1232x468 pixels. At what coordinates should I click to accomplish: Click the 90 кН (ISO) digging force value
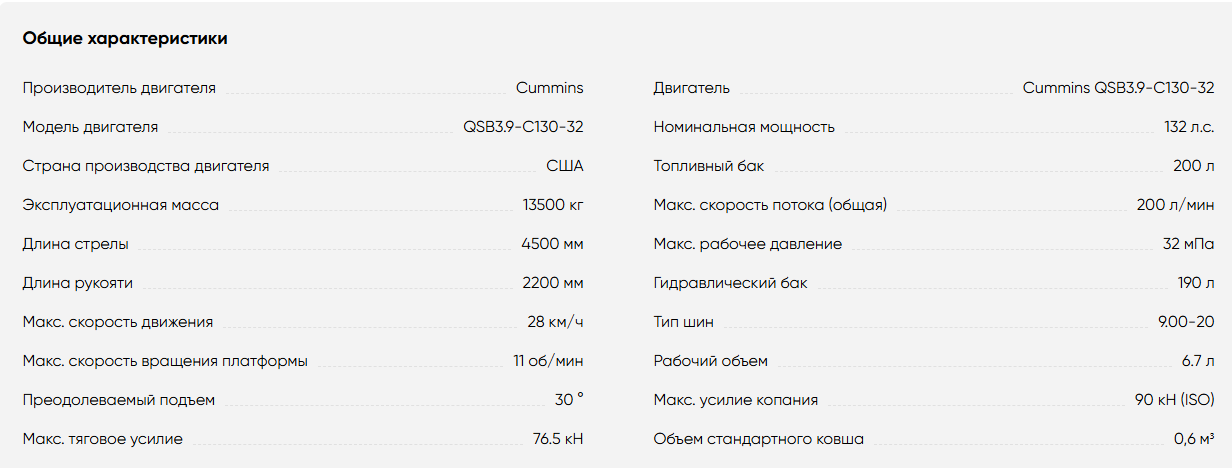(x=1175, y=400)
